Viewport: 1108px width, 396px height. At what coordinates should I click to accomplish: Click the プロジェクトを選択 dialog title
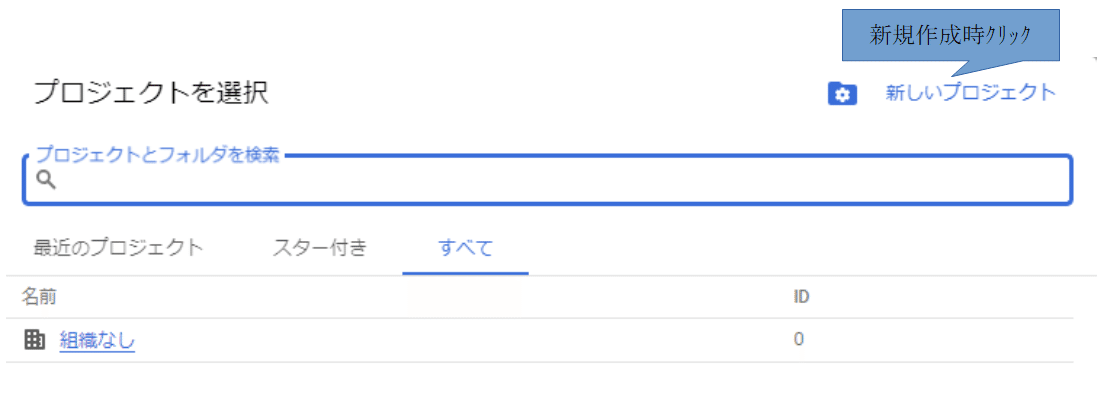(151, 93)
